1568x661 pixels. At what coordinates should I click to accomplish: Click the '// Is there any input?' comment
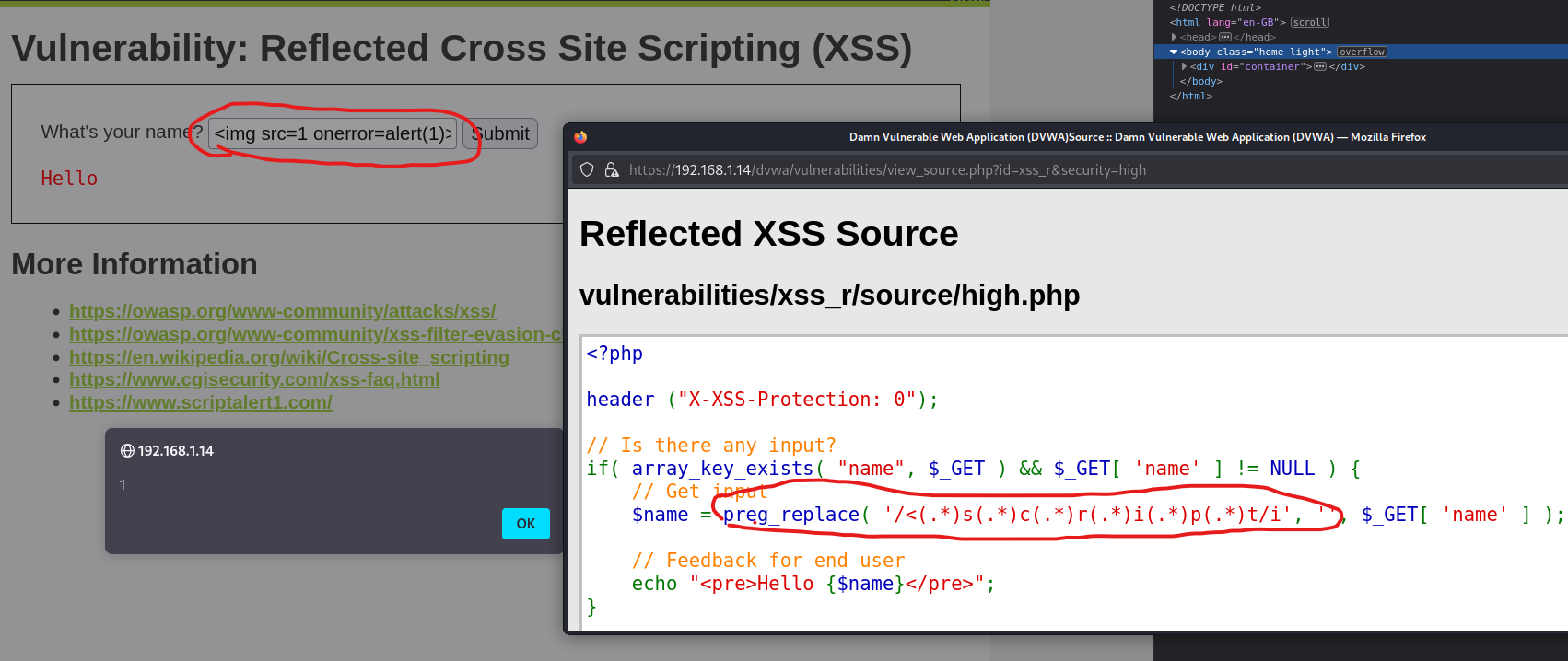pyautogui.click(x=711, y=446)
